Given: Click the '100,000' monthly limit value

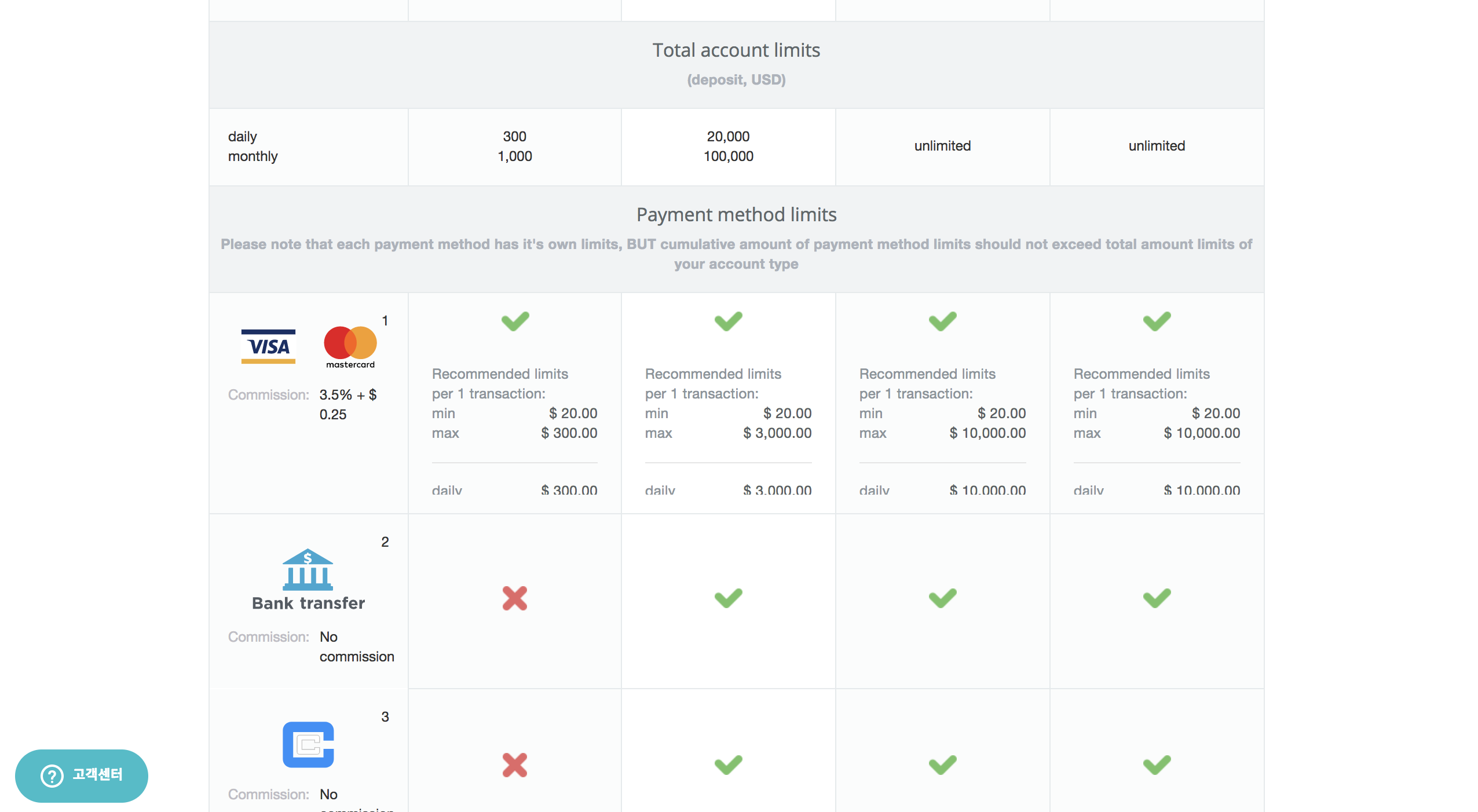Looking at the screenshot, I should point(728,156).
